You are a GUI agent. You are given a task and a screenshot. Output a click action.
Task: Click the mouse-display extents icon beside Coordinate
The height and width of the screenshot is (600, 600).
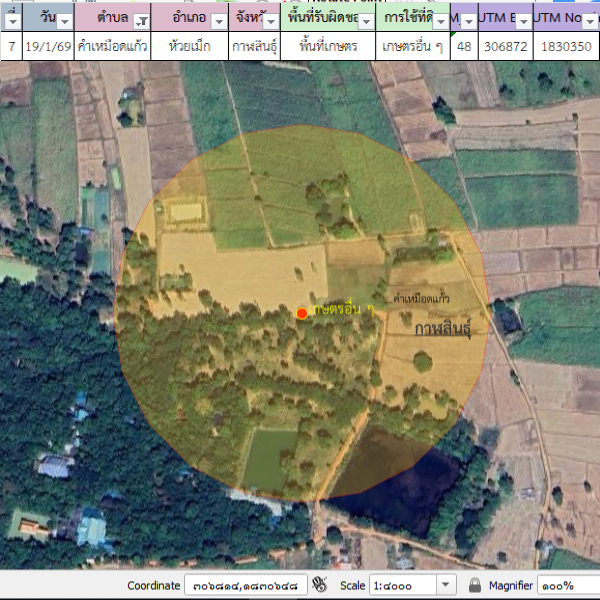tap(320, 585)
